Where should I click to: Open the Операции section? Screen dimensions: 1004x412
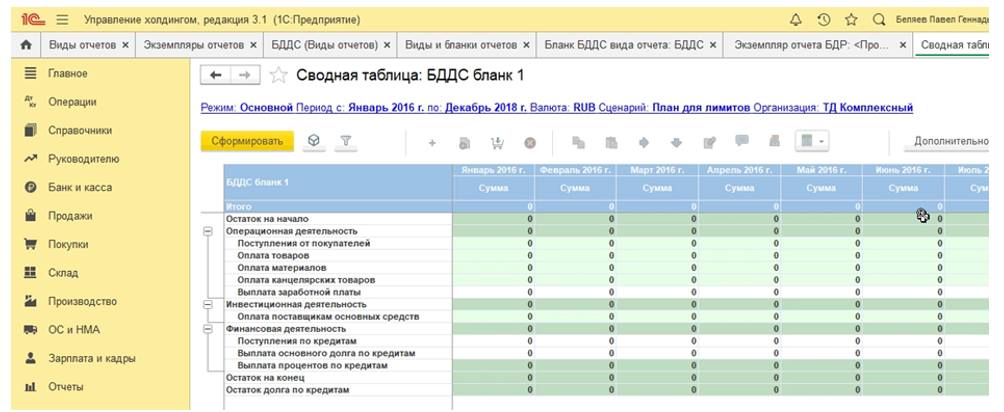tap(72, 102)
